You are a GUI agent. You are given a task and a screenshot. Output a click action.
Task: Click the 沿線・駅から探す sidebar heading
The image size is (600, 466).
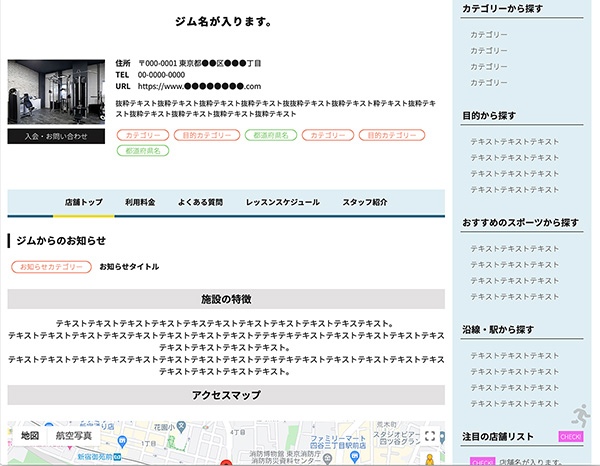click(x=498, y=329)
